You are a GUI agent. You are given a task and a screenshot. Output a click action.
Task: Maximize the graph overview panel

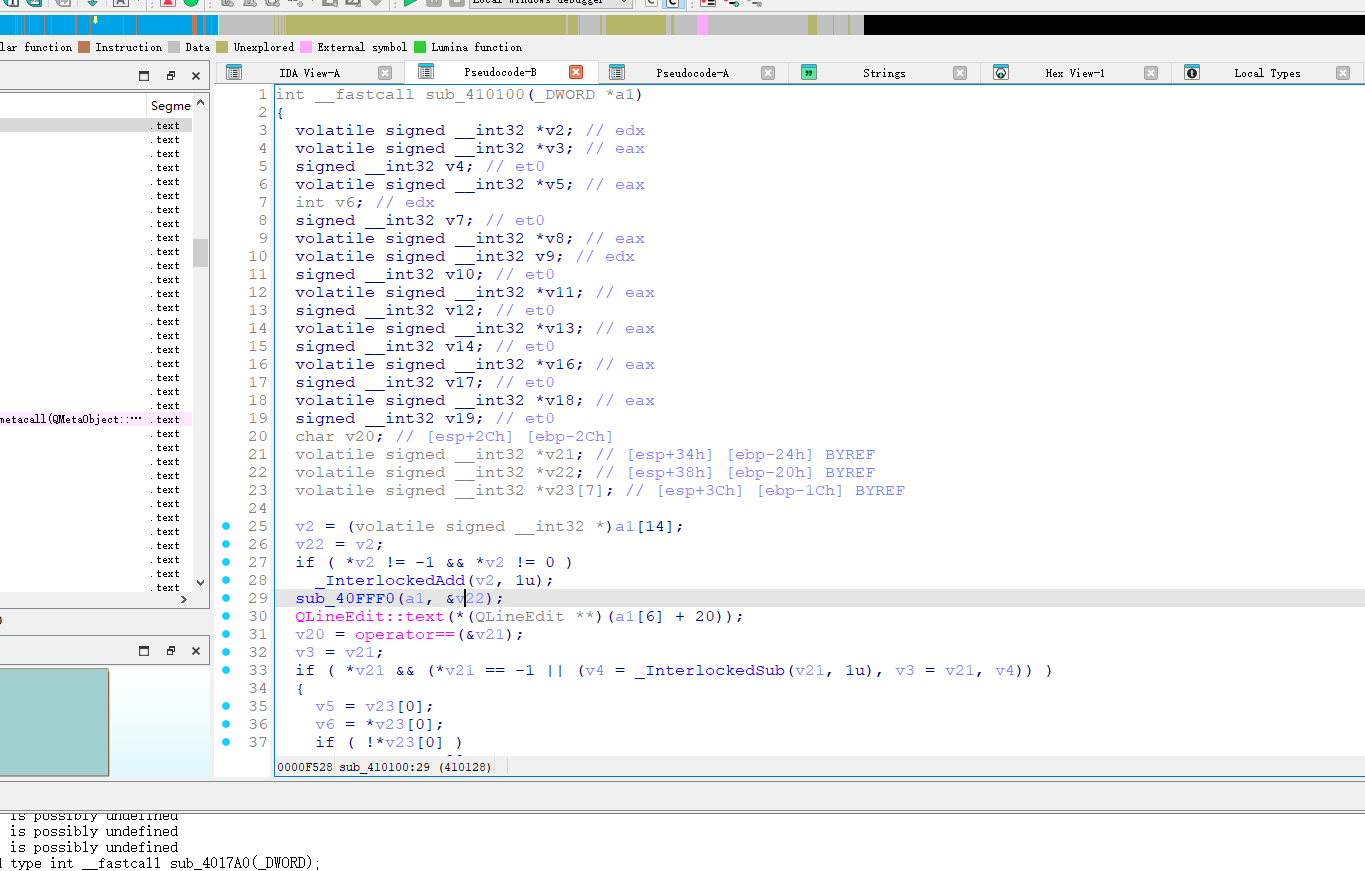[x=144, y=651]
